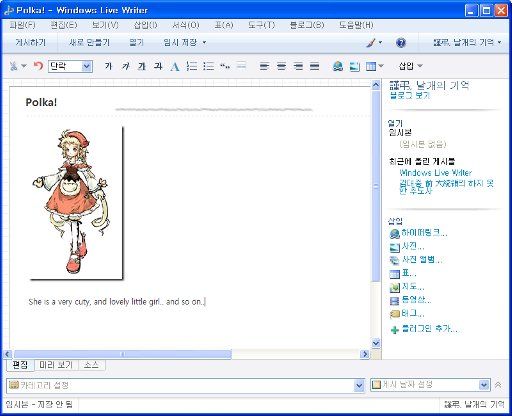Apply bulleted list formatting
The height and width of the screenshot is (416, 512).
(x=209, y=66)
